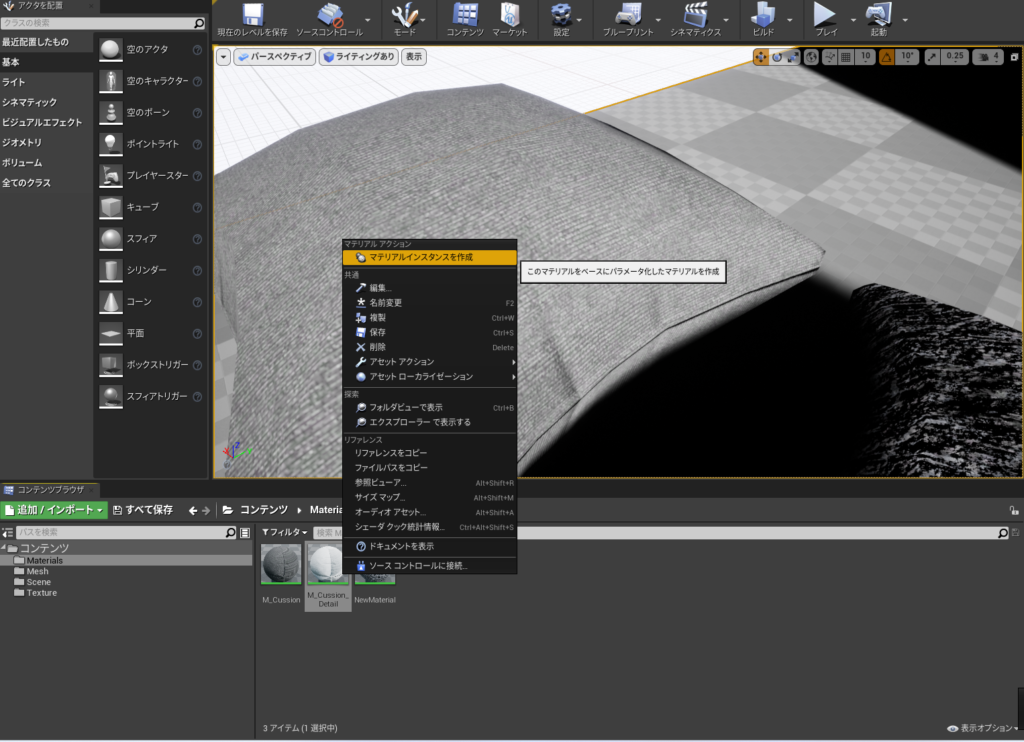Screen dimensions: 1024x742
Task: Choose Show in Explorer (エクスプローラー で表示する)
Action: (x=430, y=423)
